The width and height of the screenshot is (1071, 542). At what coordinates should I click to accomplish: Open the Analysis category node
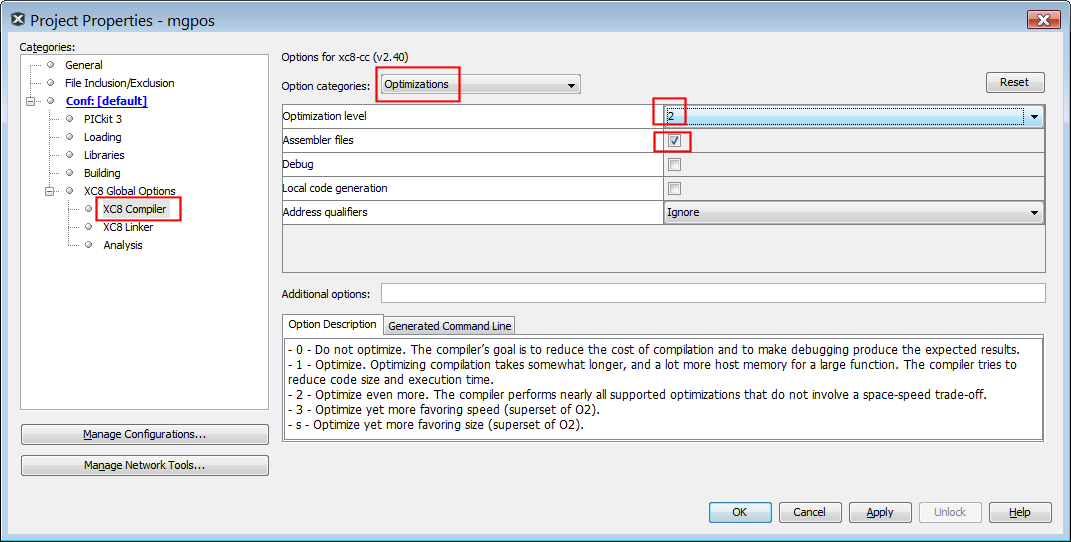coord(122,245)
